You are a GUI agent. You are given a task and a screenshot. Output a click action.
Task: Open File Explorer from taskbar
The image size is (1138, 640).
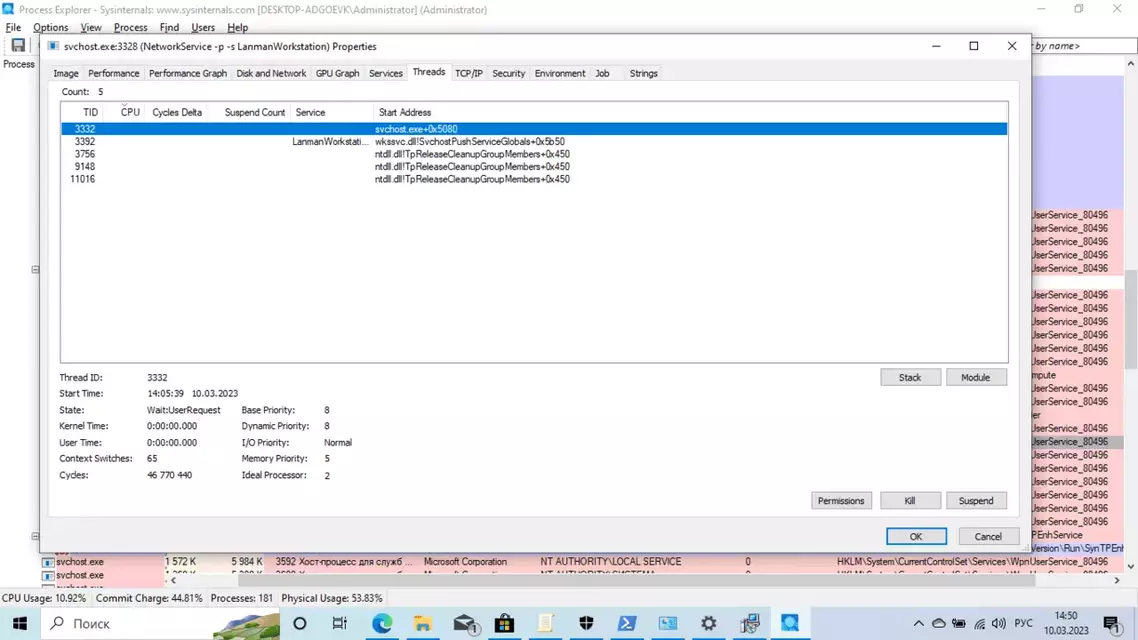tap(422, 623)
